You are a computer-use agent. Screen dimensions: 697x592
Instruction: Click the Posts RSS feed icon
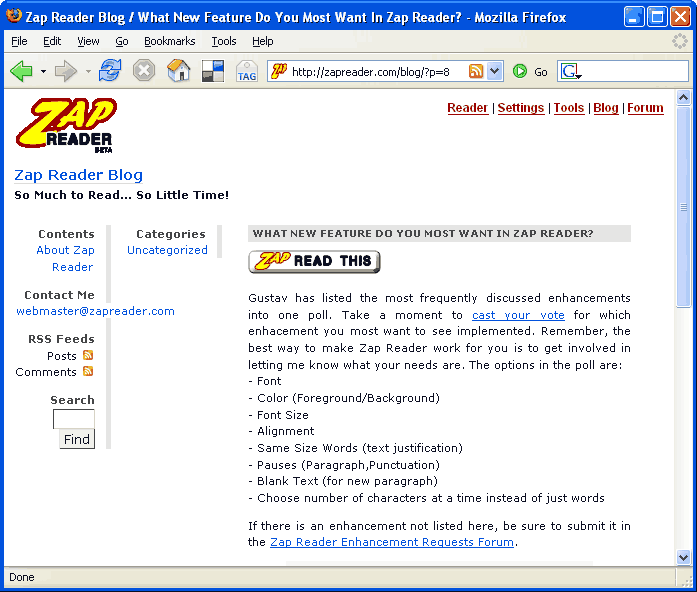(88, 355)
